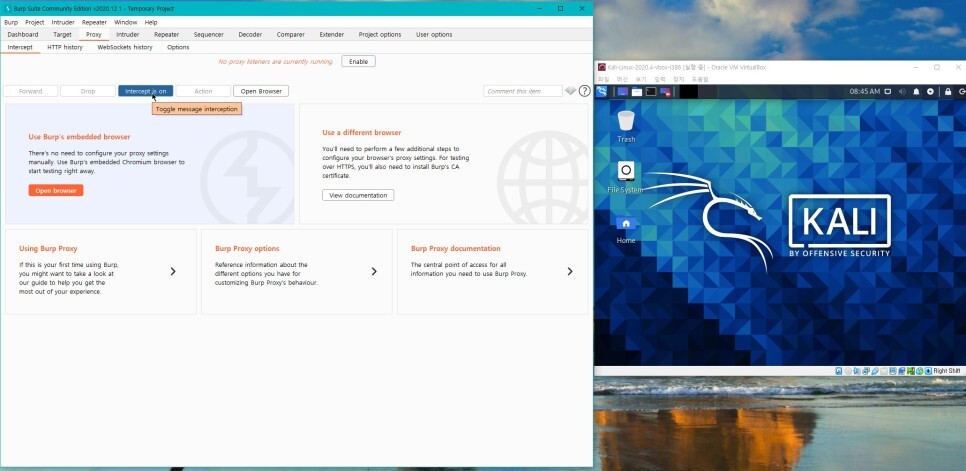Click VirtualBox display settings status icon
The width and height of the screenshot is (966, 471).
coord(893,371)
